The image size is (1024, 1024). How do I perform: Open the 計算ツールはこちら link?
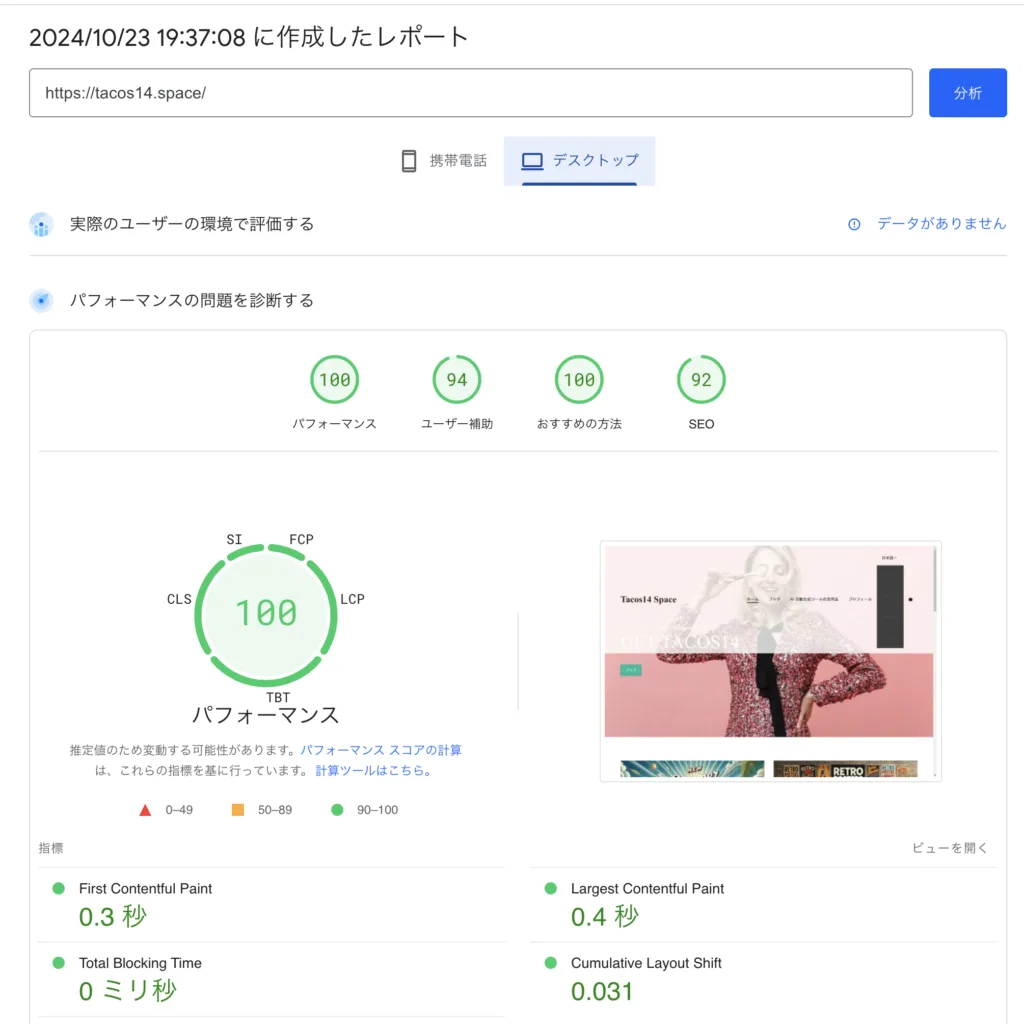click(x=373, y=771)
